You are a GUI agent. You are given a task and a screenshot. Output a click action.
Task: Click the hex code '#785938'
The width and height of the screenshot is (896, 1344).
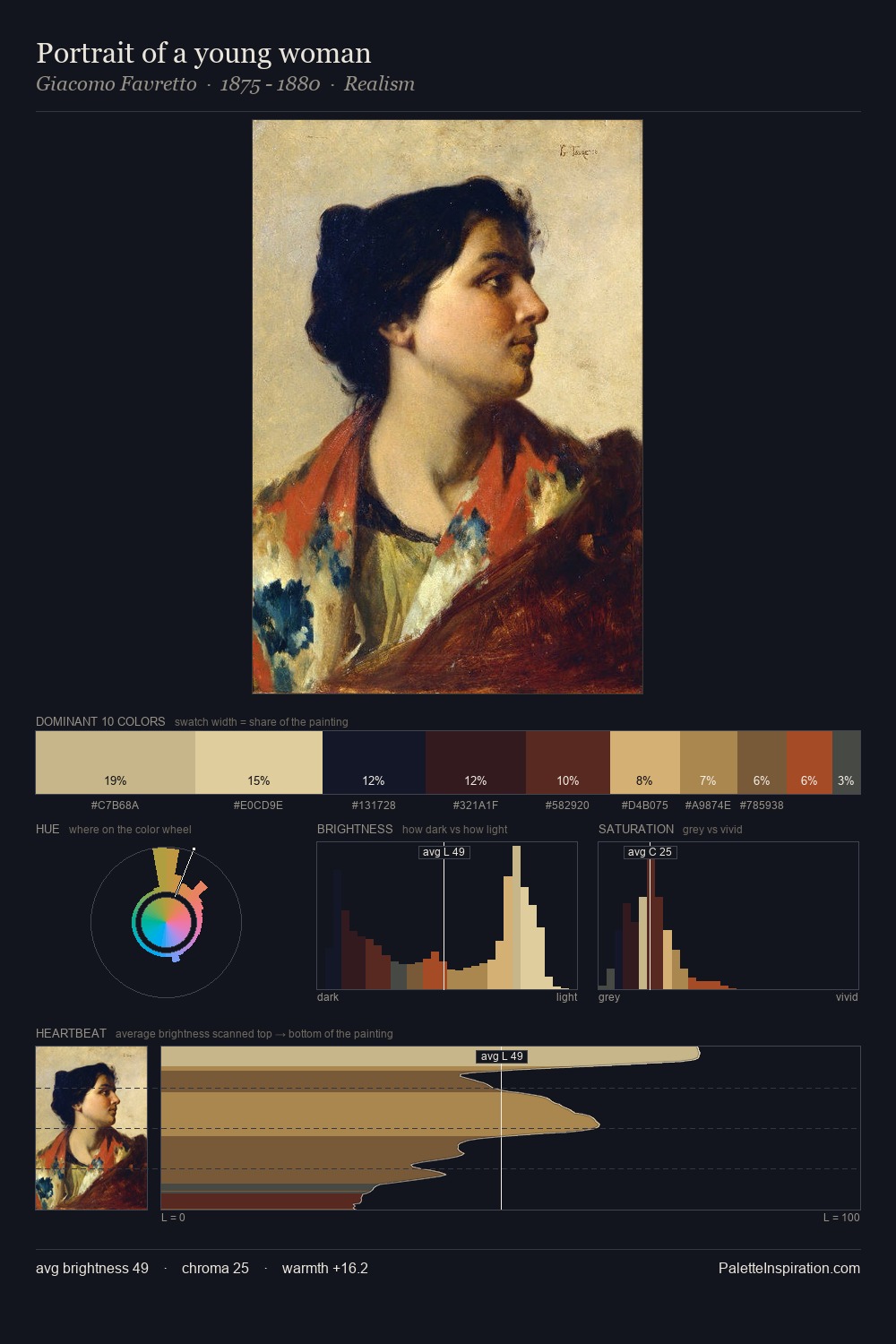762,806
